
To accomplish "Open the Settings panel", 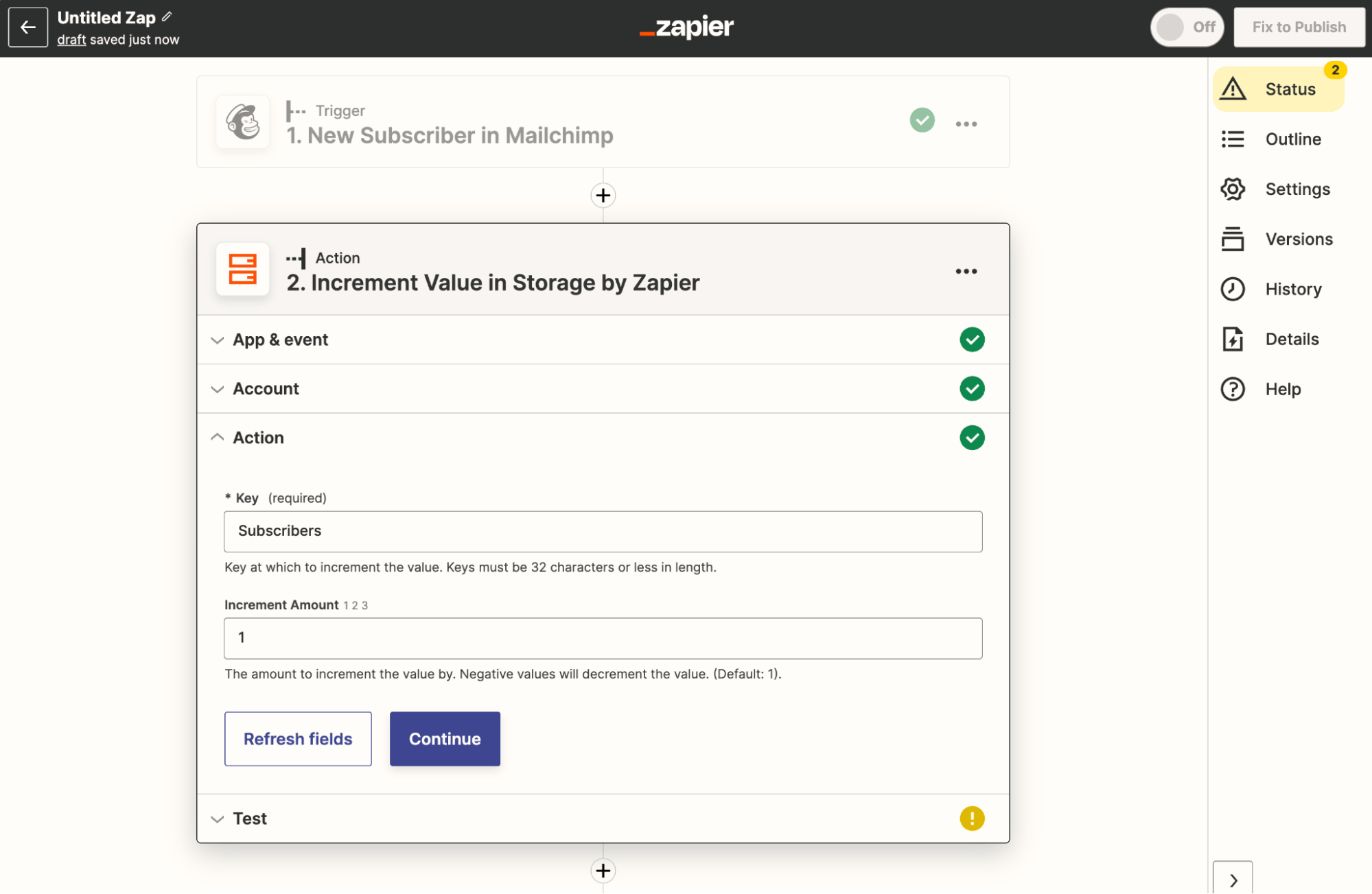I will point(1279,189).
